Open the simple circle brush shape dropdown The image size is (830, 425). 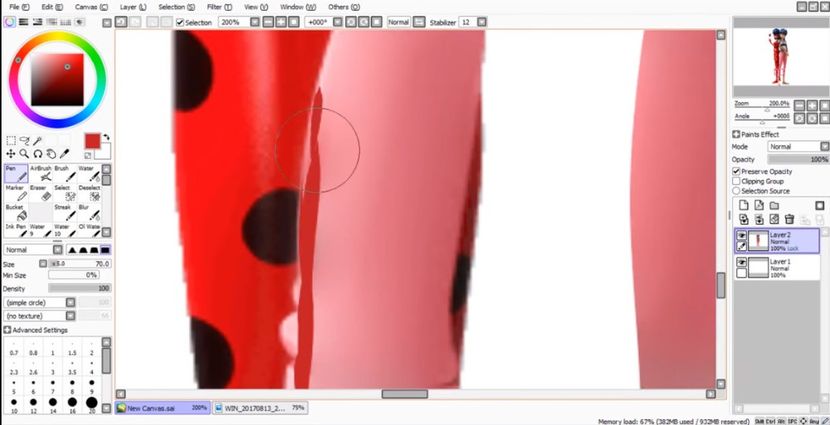pyautogui.click(x=70, y=302)
